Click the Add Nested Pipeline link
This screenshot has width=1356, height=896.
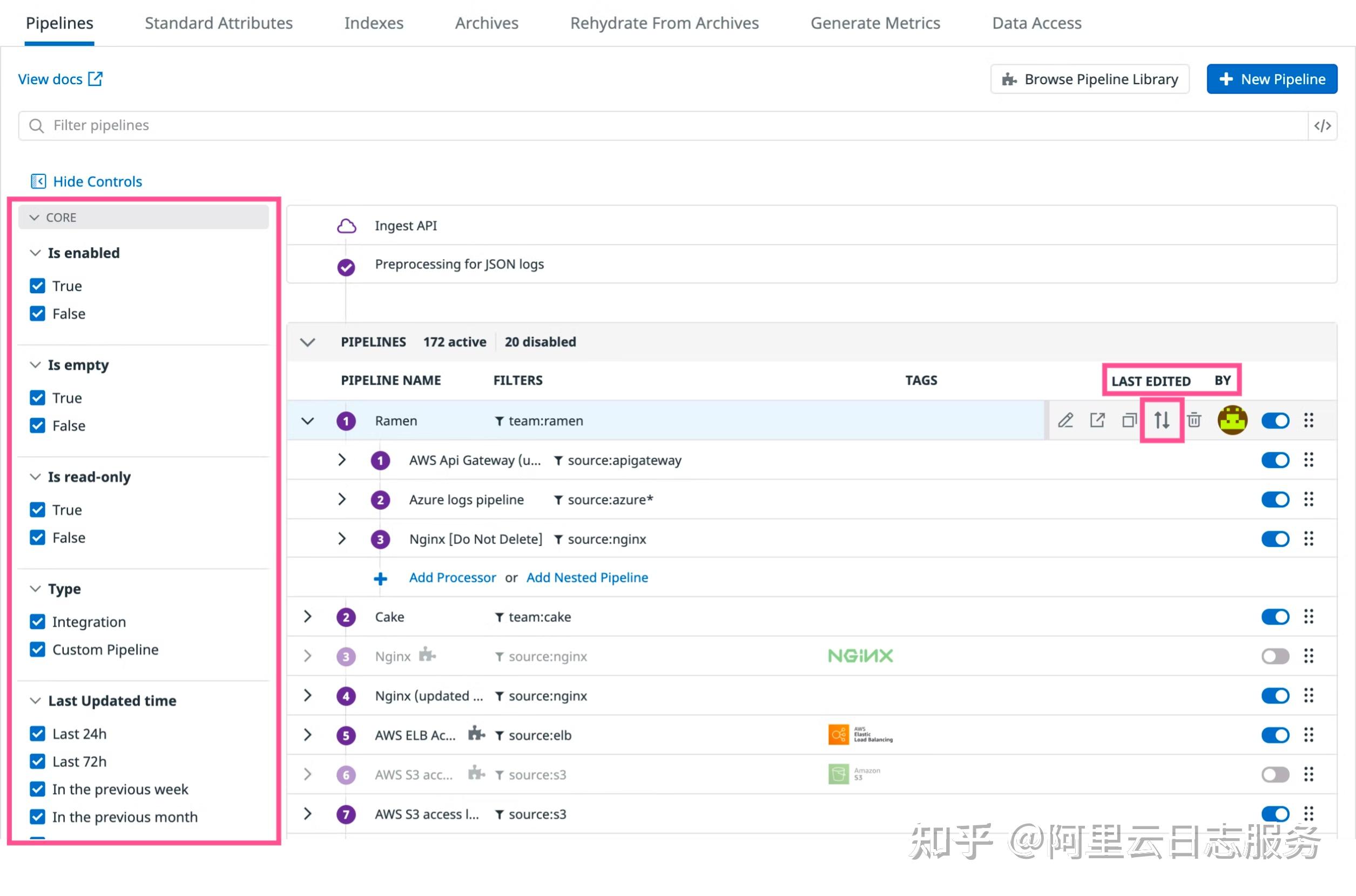pos(586,578)
